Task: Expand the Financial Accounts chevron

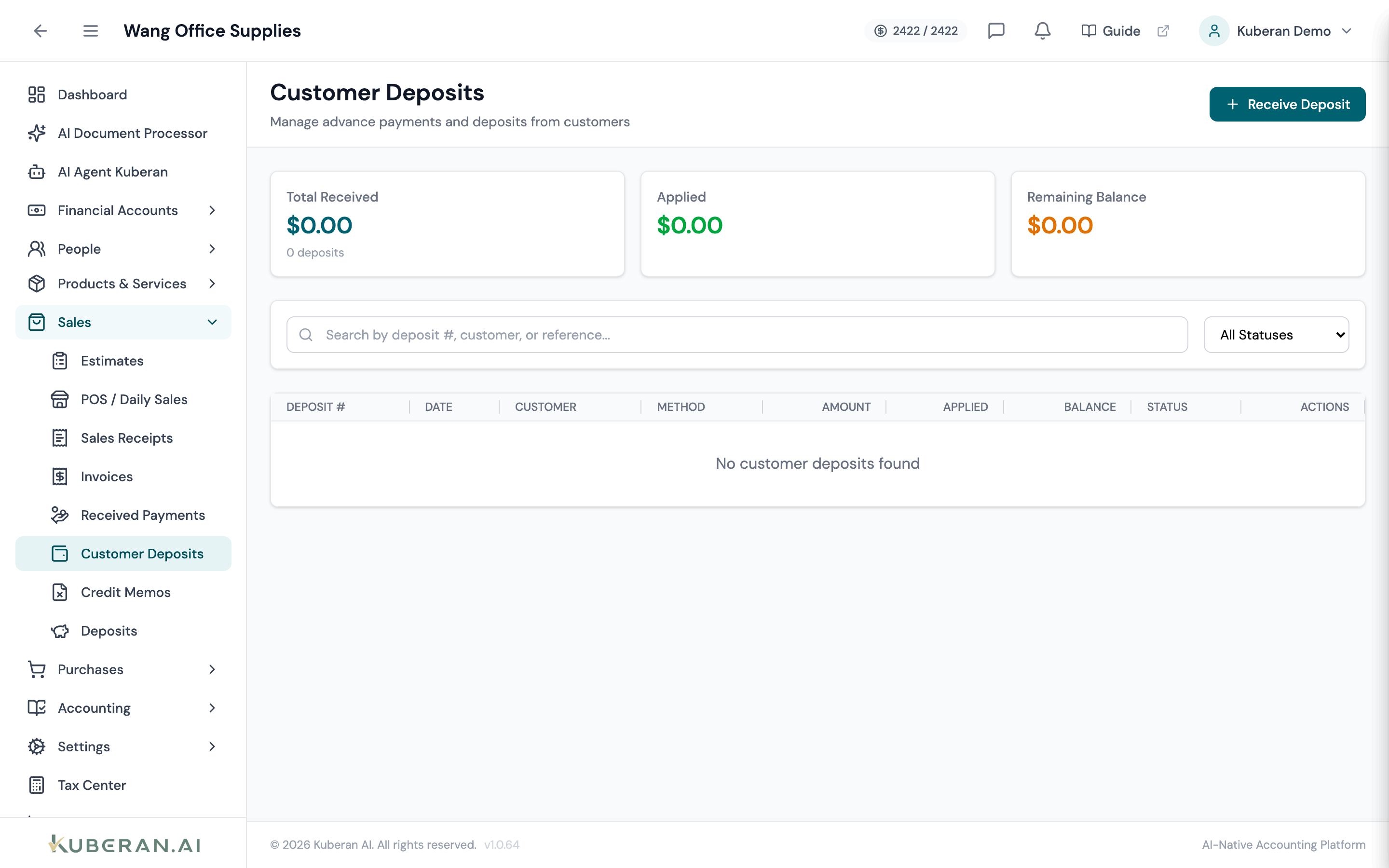Action: click(212, 210)
